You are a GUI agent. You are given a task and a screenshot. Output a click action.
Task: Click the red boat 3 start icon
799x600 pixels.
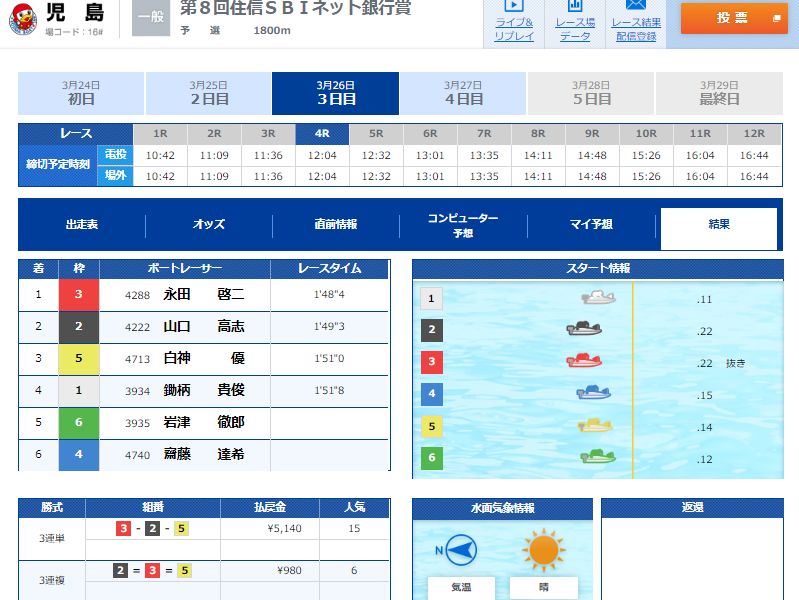[x=584, y=361]
